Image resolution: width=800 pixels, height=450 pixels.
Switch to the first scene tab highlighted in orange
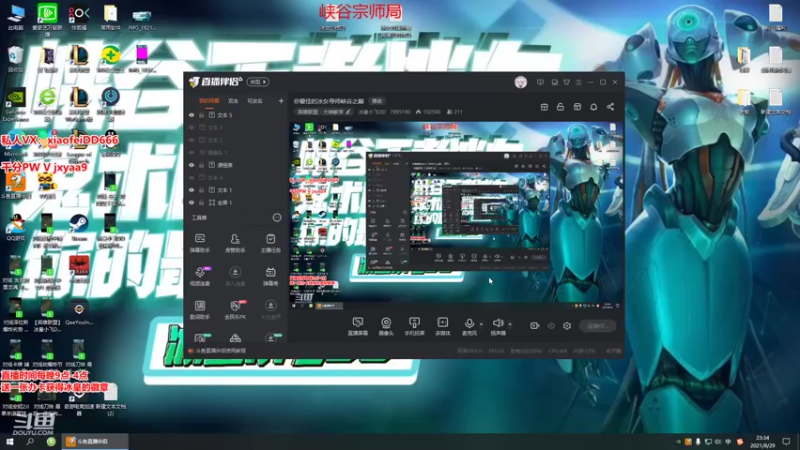pyautogui.click(x=209, y=101)
